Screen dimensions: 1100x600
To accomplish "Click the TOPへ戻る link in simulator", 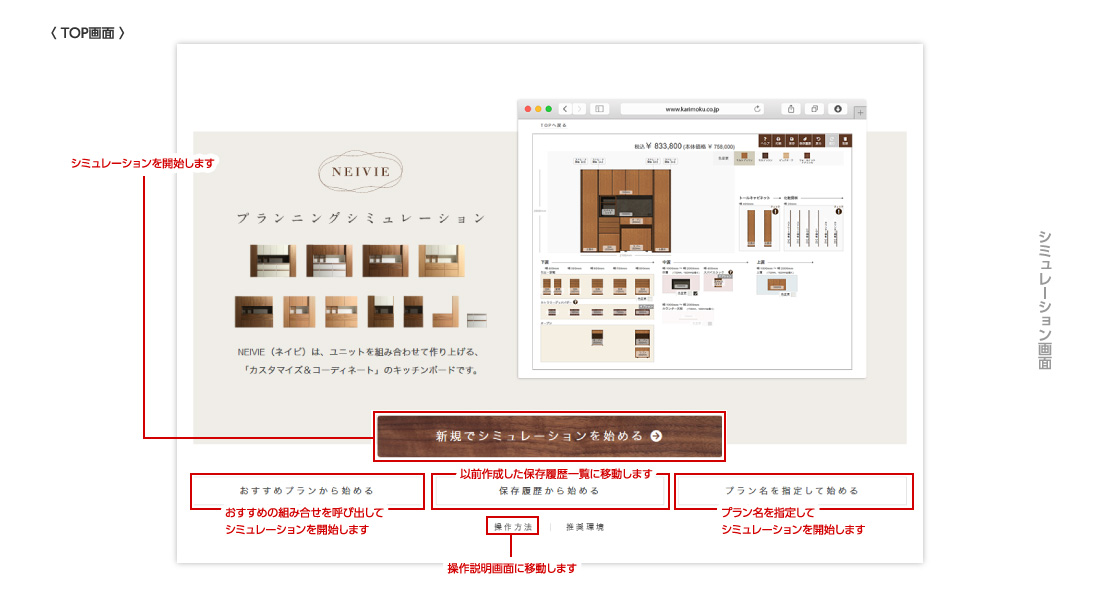I will click(554, 126).
